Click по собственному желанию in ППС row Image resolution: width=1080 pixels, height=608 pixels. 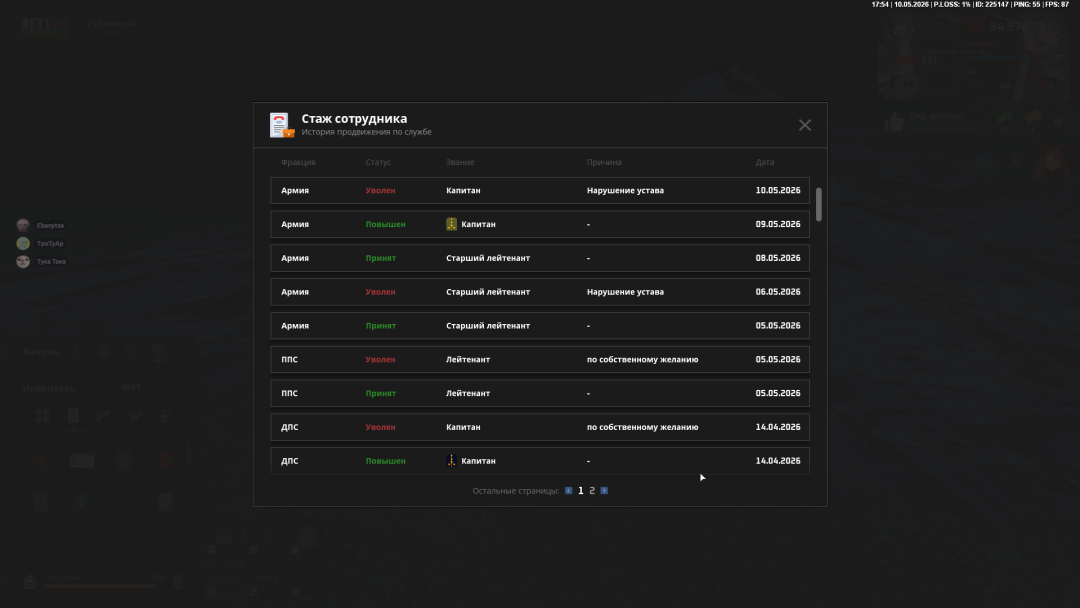pos(643,359)
